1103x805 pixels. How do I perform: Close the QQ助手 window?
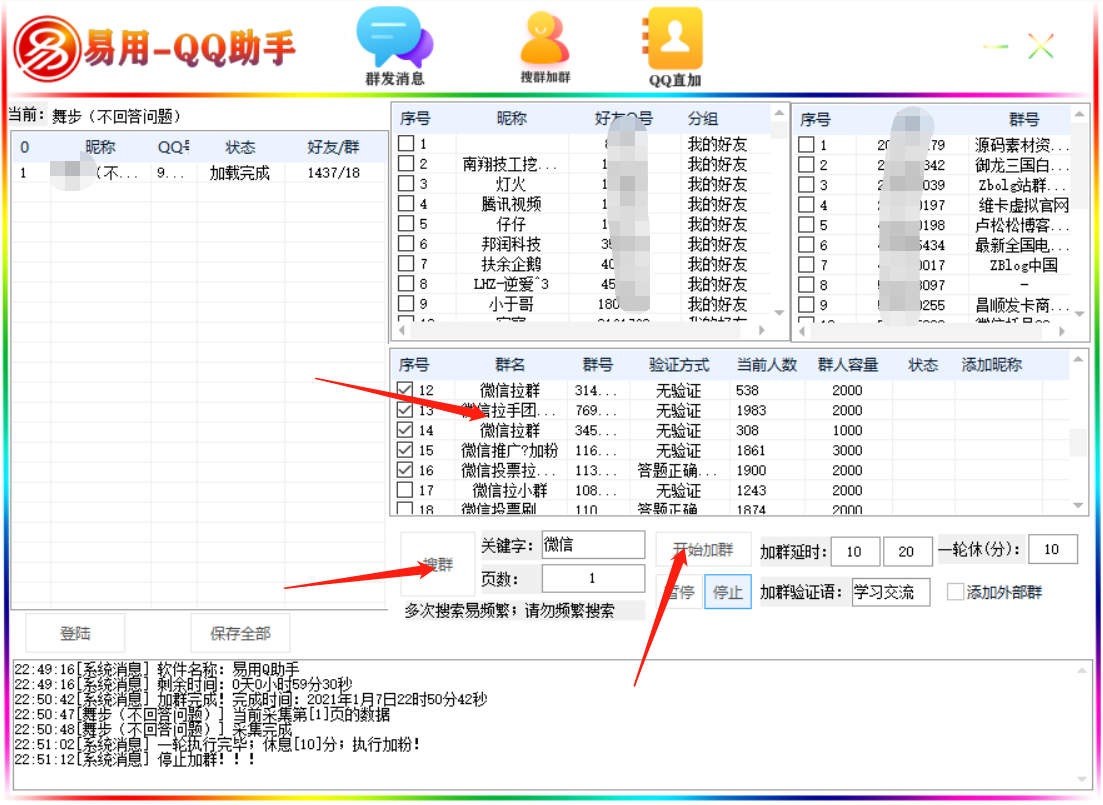pyautogui.click(x=1040, y=46)
